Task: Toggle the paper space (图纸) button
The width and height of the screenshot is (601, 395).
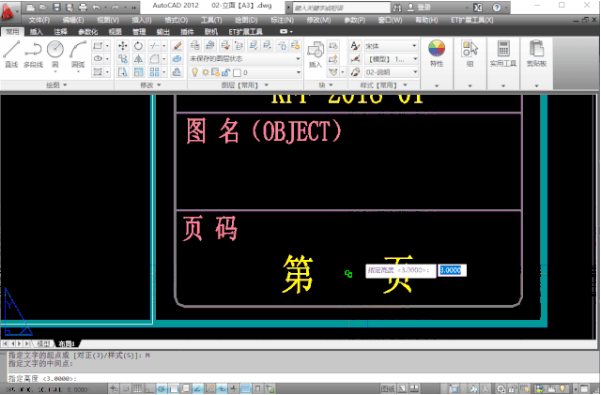Action: coord(388,389)
